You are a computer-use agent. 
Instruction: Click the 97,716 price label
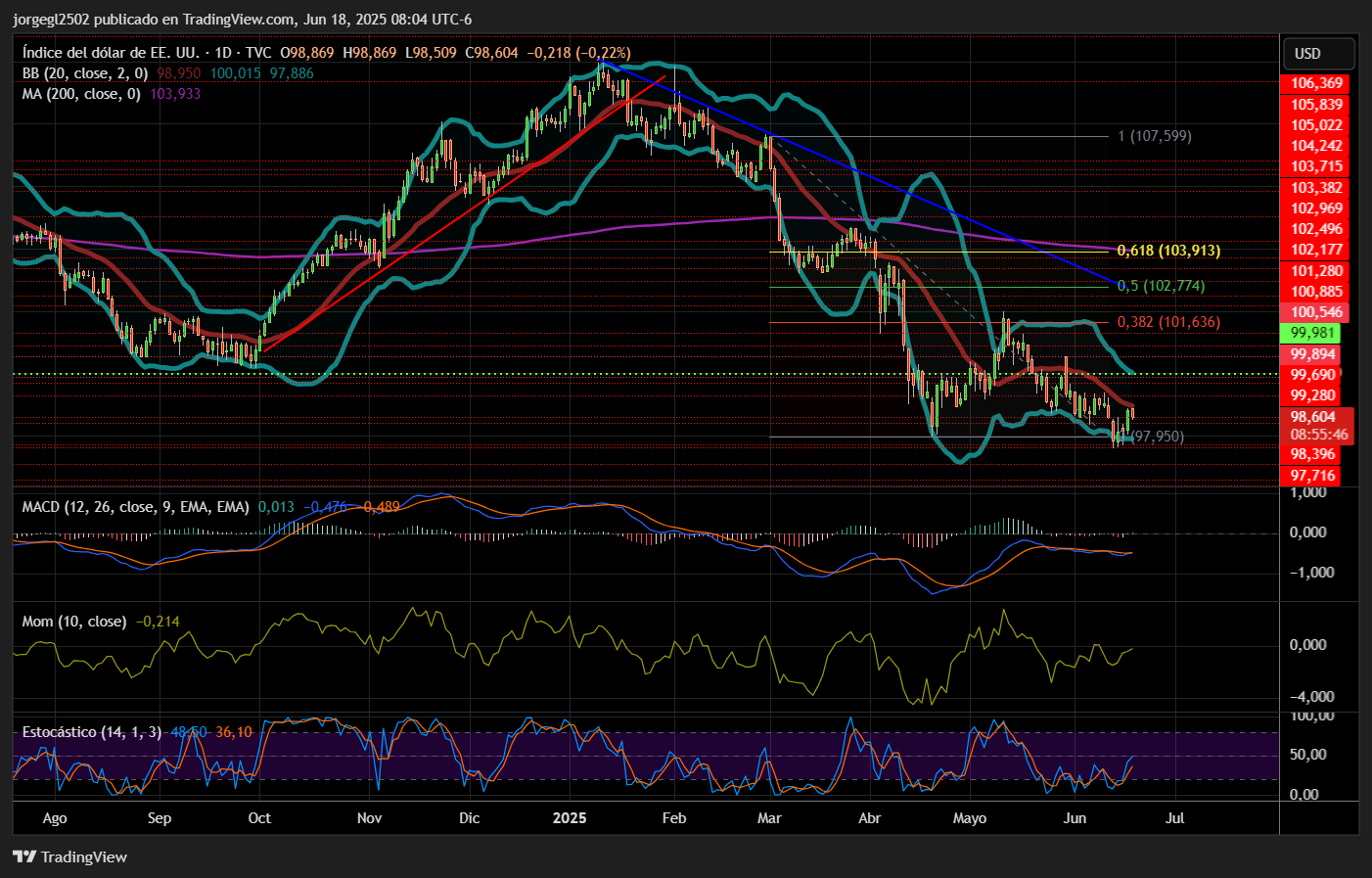1312,476
